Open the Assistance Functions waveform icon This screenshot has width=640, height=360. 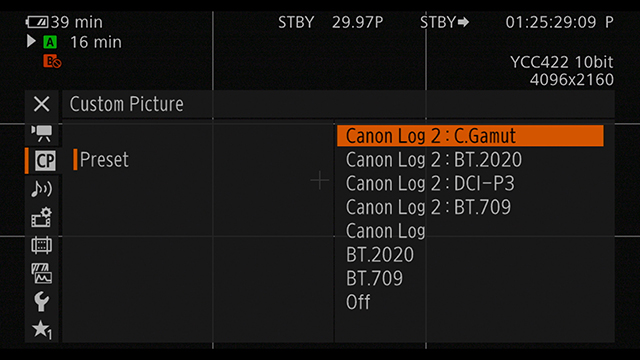coord(42,273)
